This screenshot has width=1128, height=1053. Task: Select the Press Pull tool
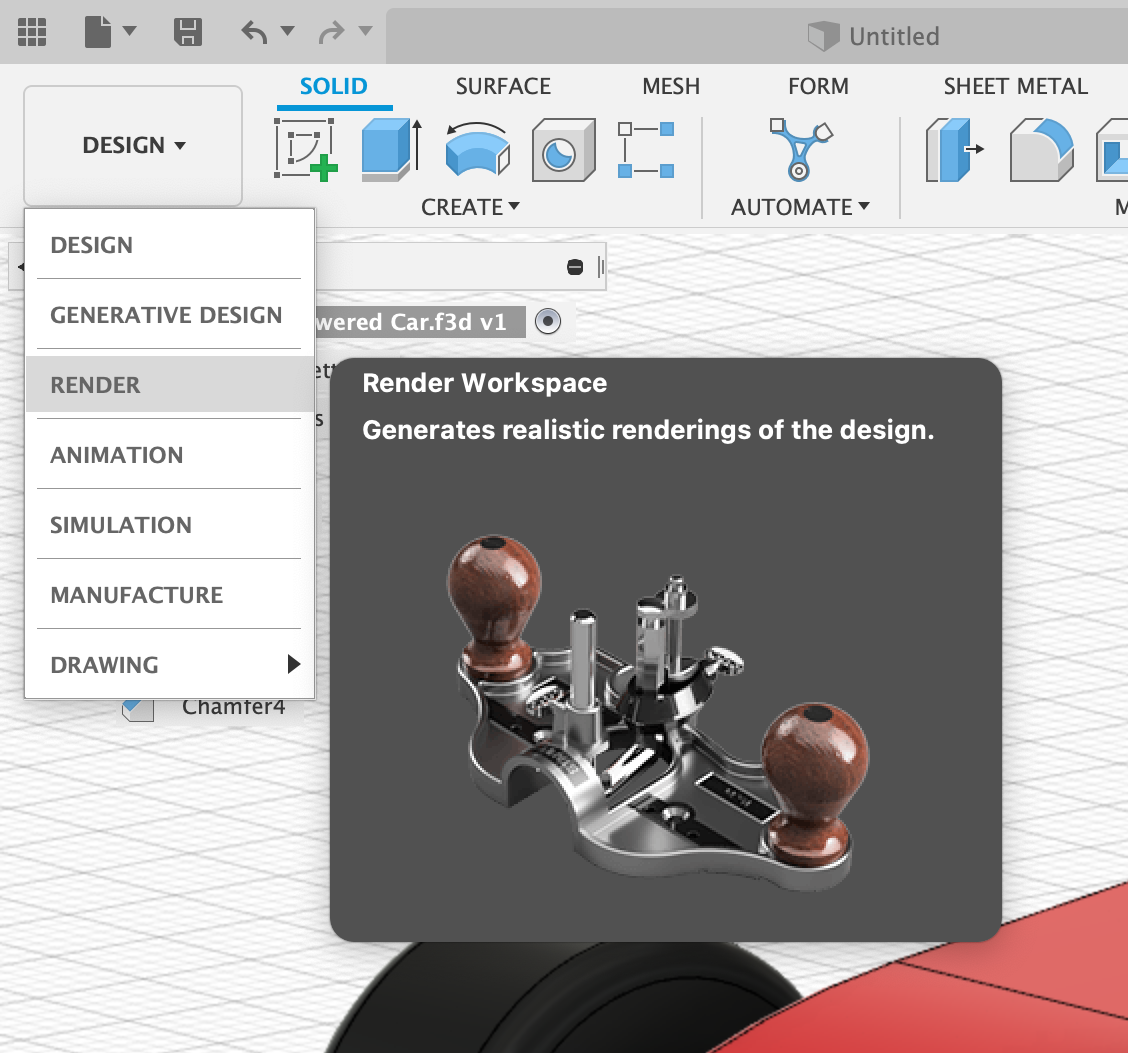955,150
